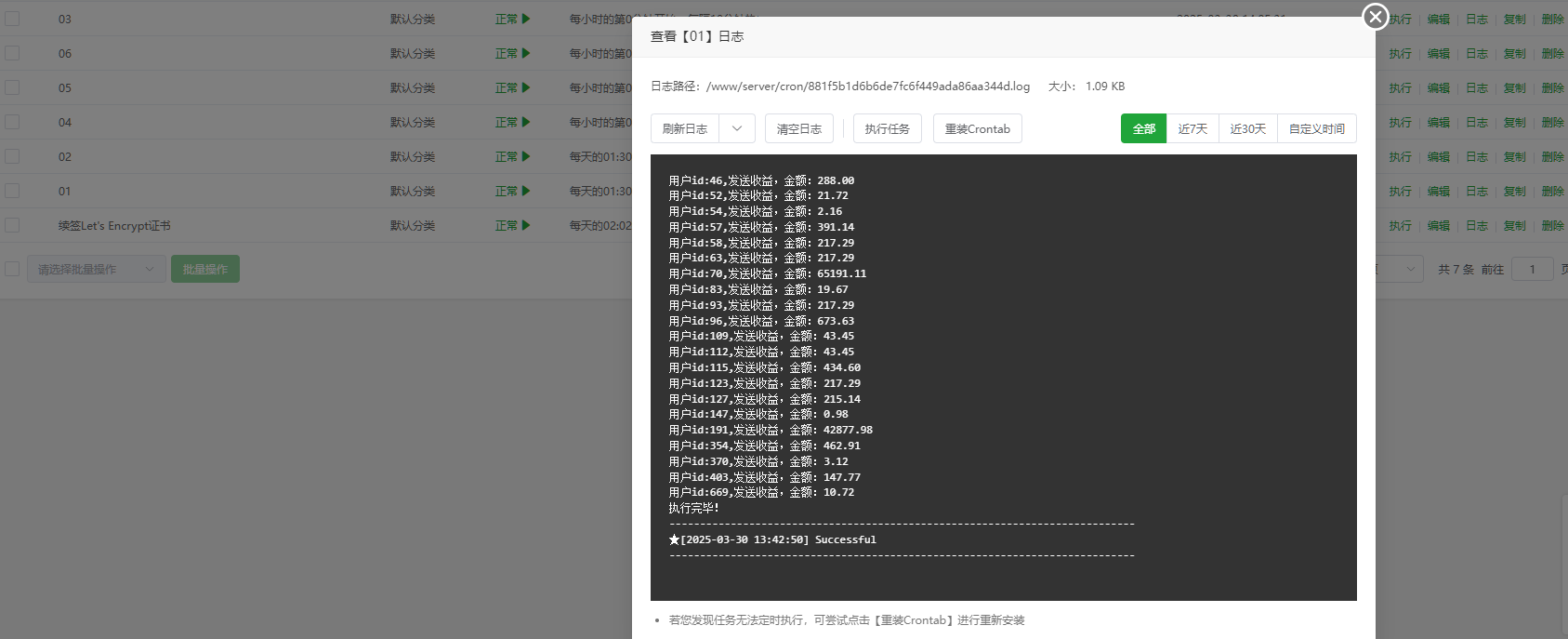
Task: Click the green 批量操作 button
Action: click(x=205, y=269)
